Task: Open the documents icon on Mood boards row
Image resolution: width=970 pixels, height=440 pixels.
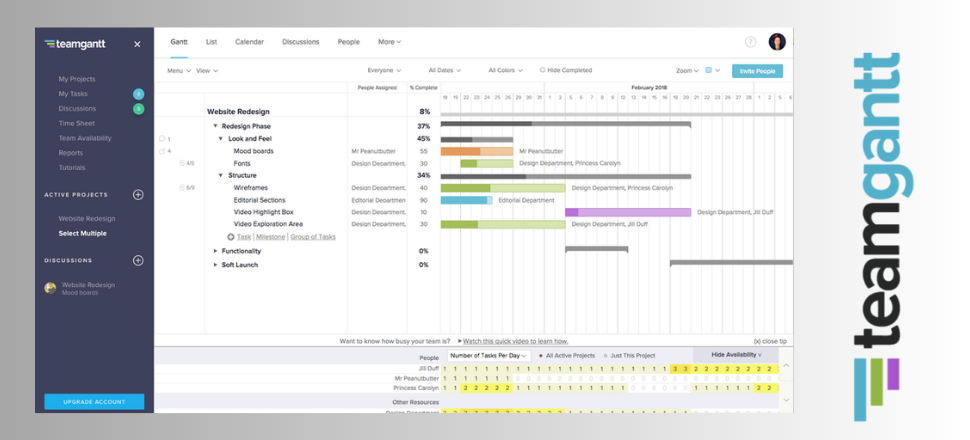Action: 162,151
